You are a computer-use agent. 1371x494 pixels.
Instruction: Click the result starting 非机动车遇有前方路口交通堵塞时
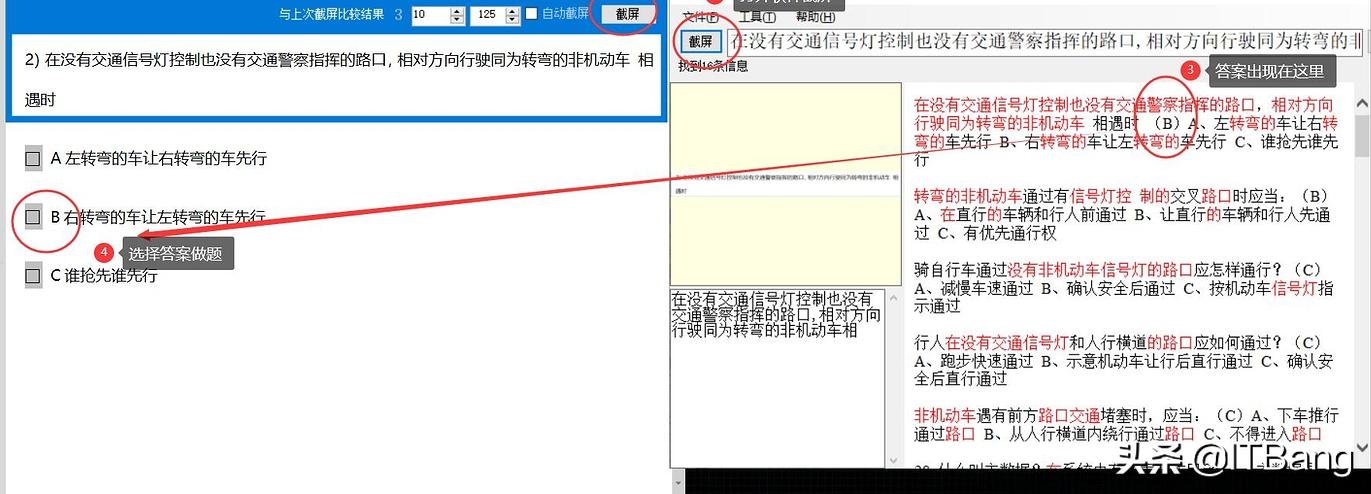click(1126, 424)
